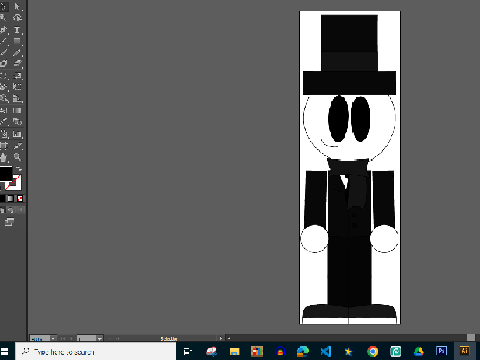480x360 pixels.
Task: Click the black Fill color swatch
Action: [5, 174]
